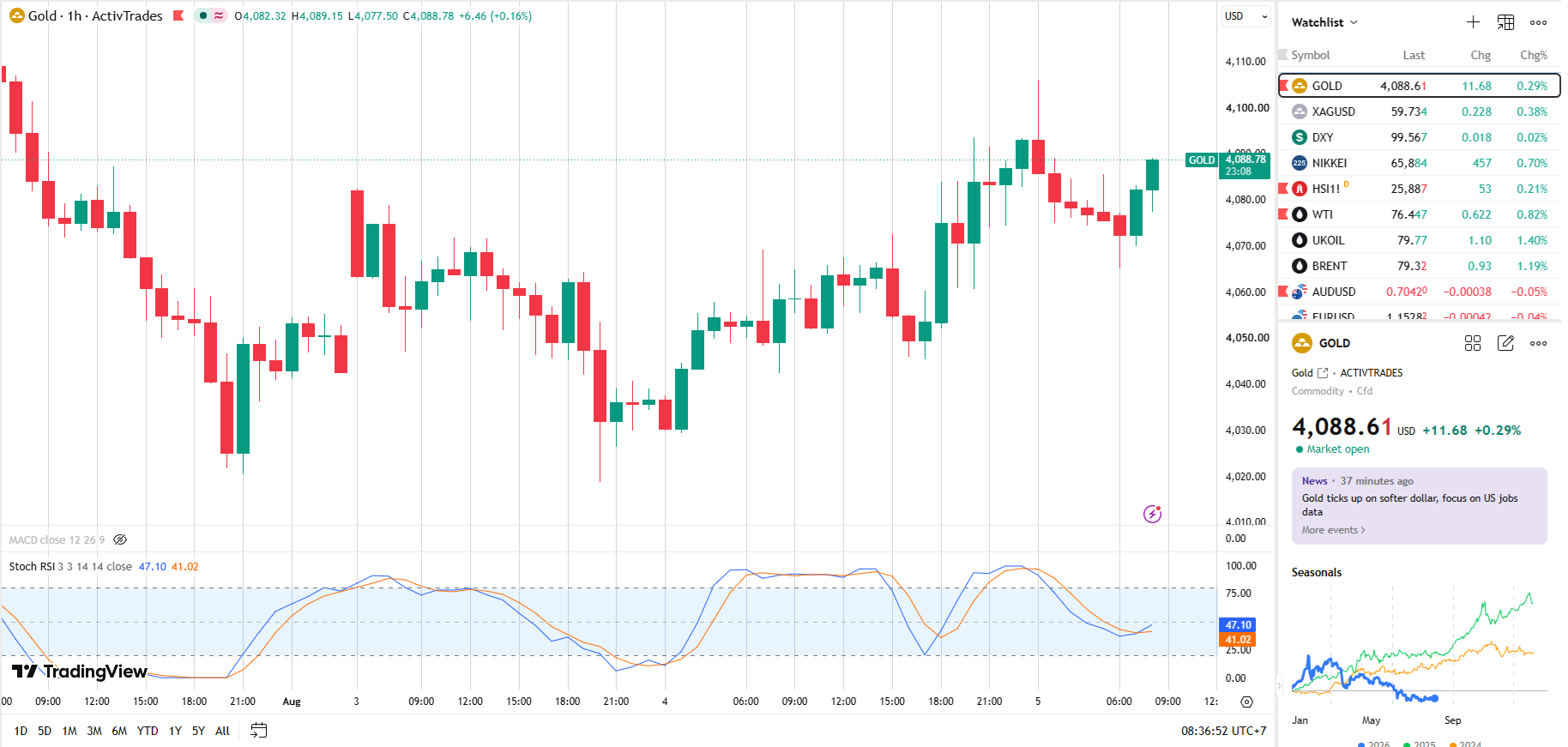The image size is (1568, 747).
Task: Expand the Watchlist dropdown chevron
Action: [x=1354, y=22]
